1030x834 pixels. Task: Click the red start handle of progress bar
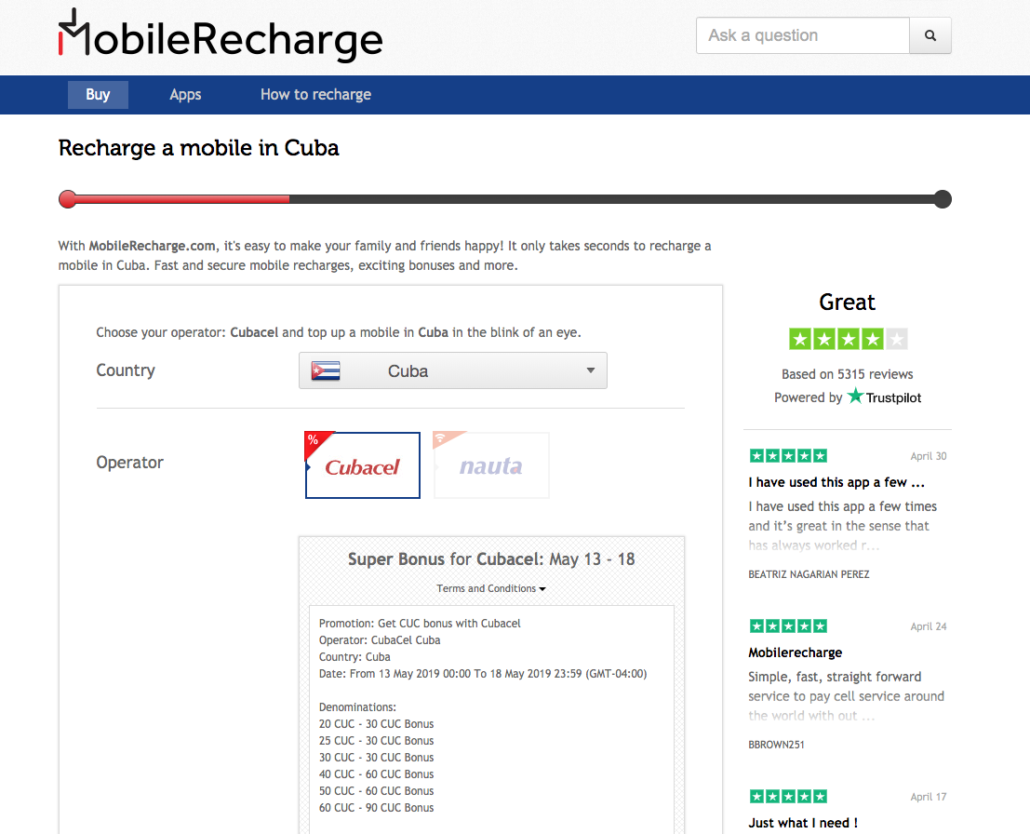(68, 199)
